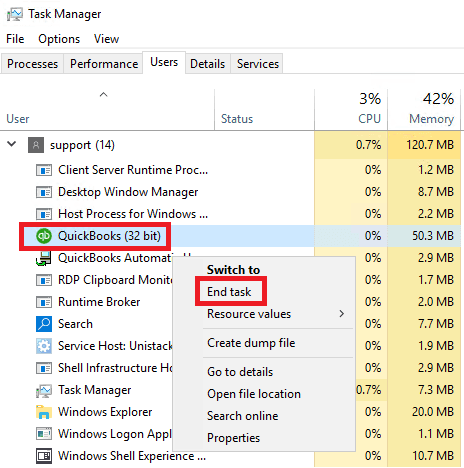Select the Users tab
Screen dimensions: 464x468
[x=164, y=62]
